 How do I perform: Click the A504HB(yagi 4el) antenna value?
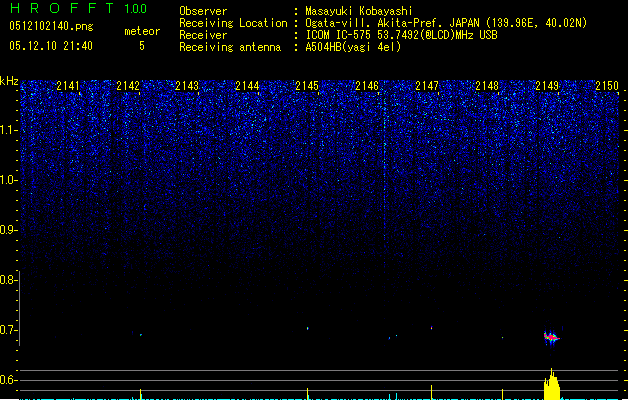pos(353,47)
